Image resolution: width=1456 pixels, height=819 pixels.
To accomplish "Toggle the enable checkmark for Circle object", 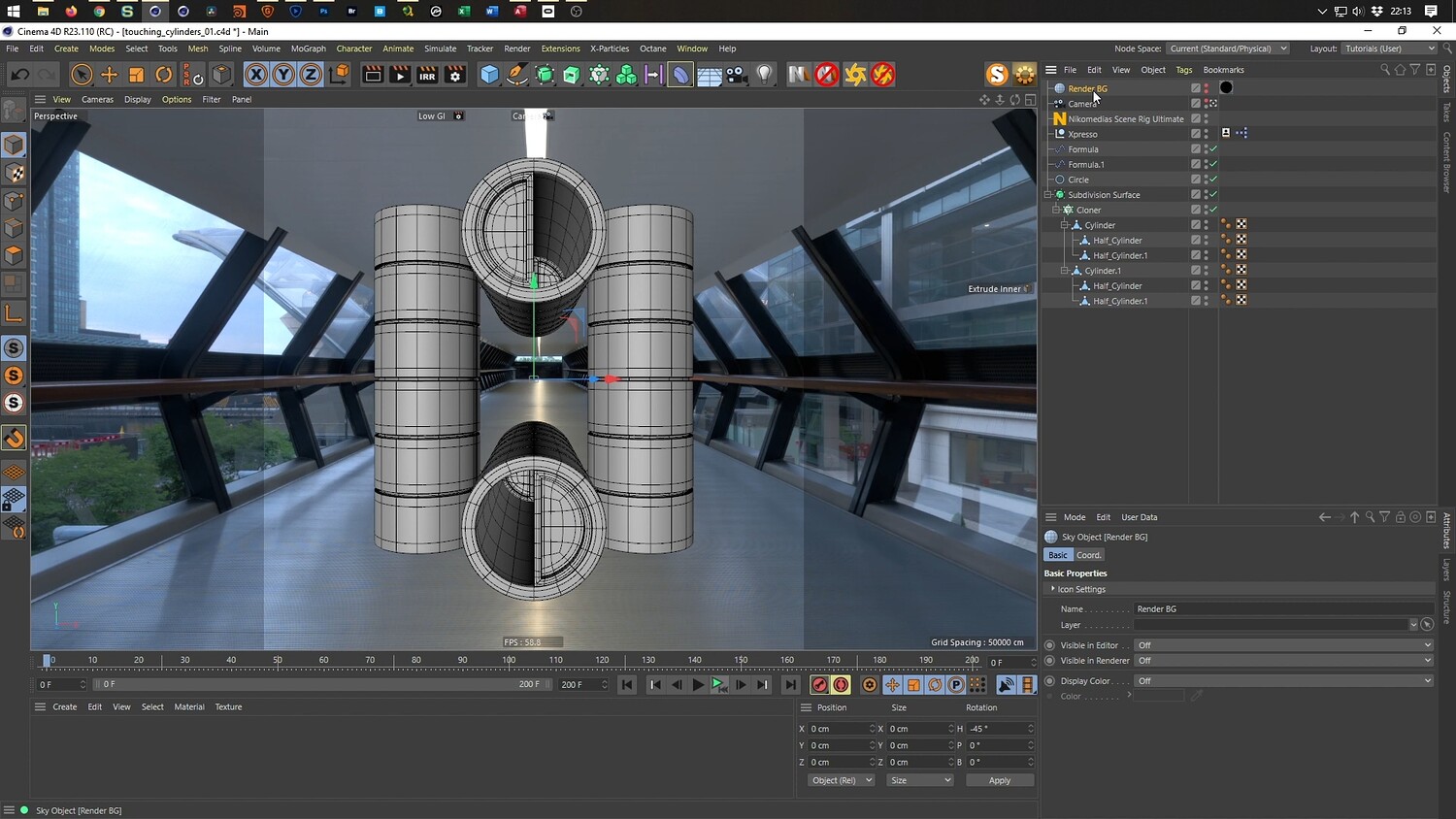I will 1213,180.
